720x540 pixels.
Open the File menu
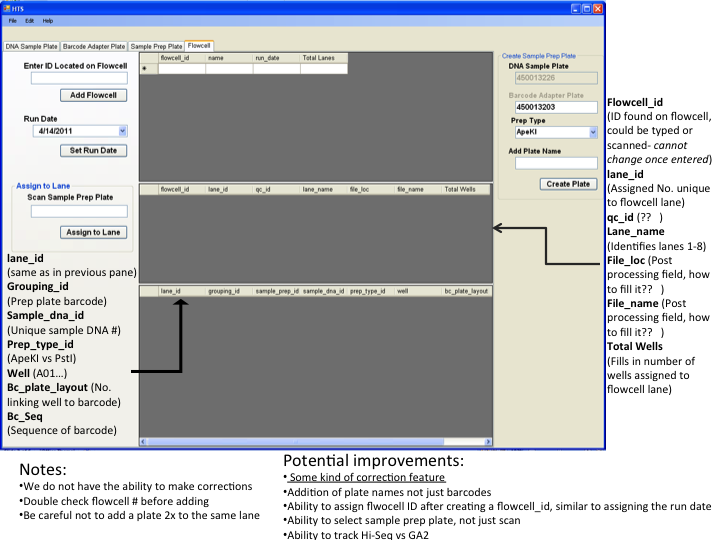tap(12, 21)
